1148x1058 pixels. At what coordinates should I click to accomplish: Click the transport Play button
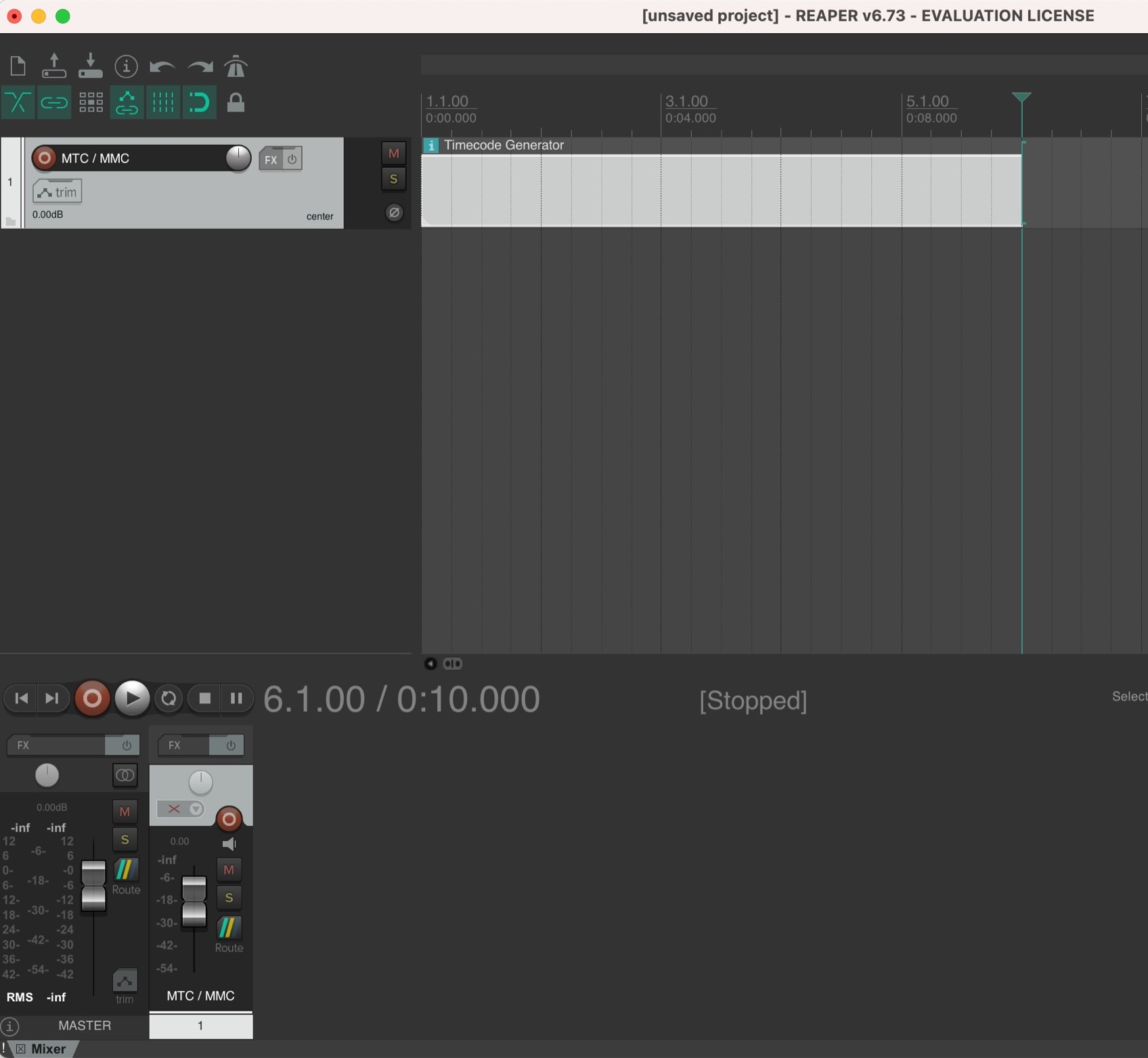pos(132,699)
